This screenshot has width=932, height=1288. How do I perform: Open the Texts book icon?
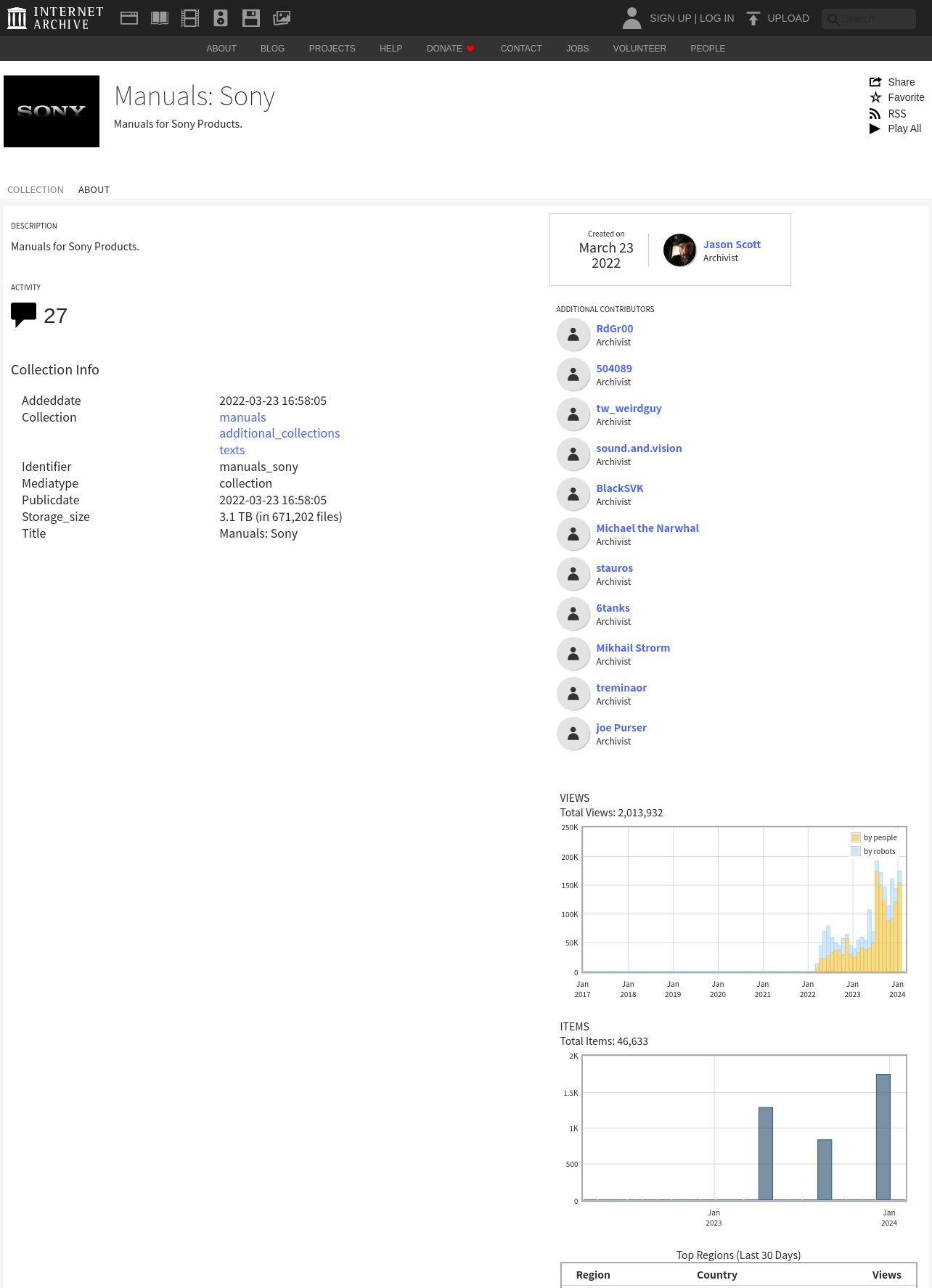click(160, 18)
